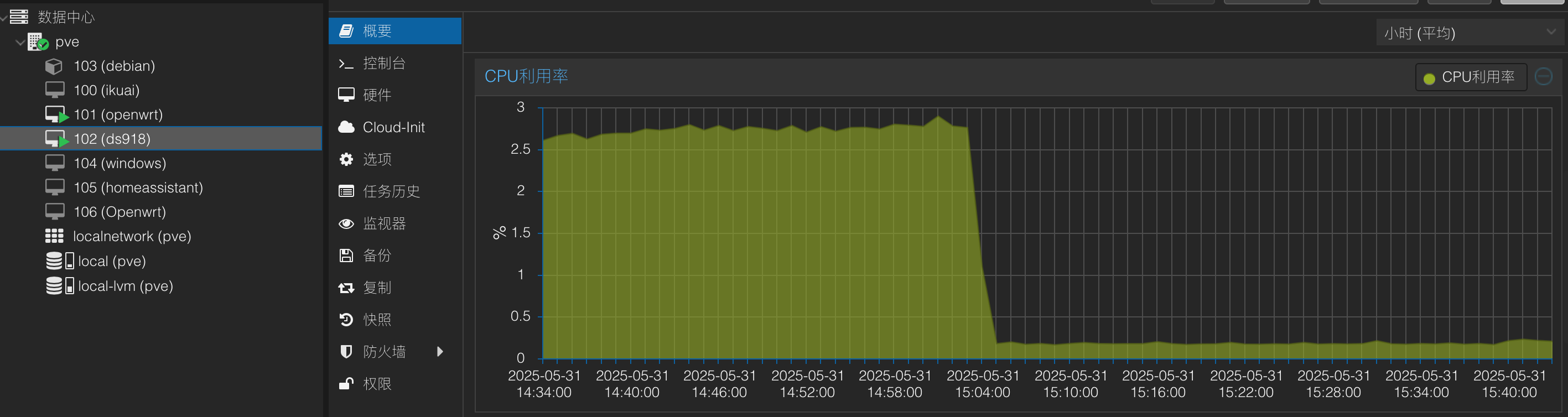Open the 复制 replication menu item
This screenshot has width=1568, height=417.
click(395, 288)
